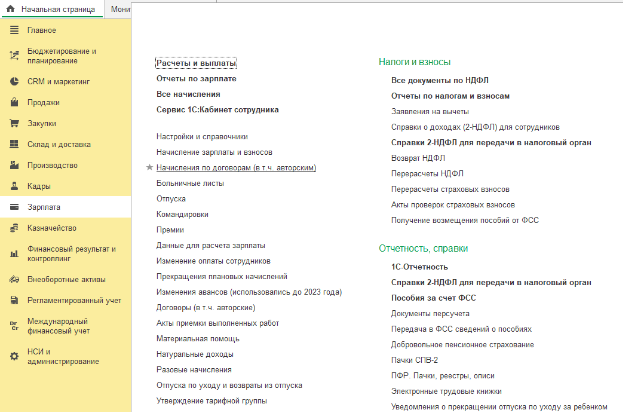Open Все начисления
The image size is (624, 412).
point(188,94)
